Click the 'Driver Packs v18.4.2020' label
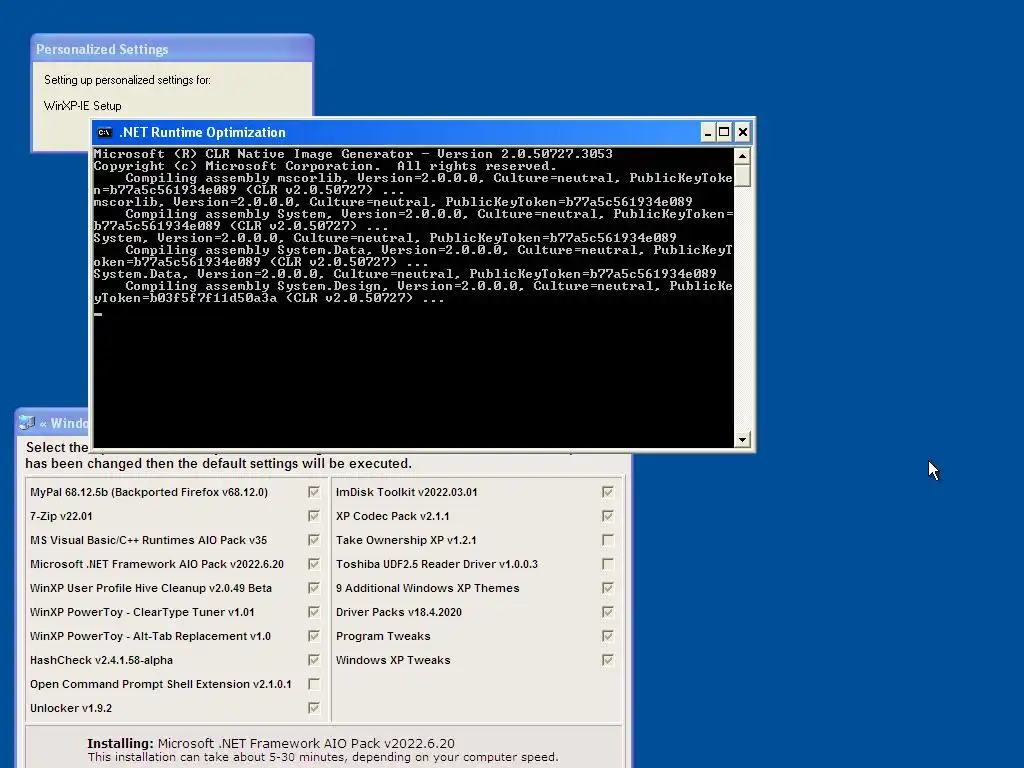This screenshot has width=1024, height=768. click(398, 612)
